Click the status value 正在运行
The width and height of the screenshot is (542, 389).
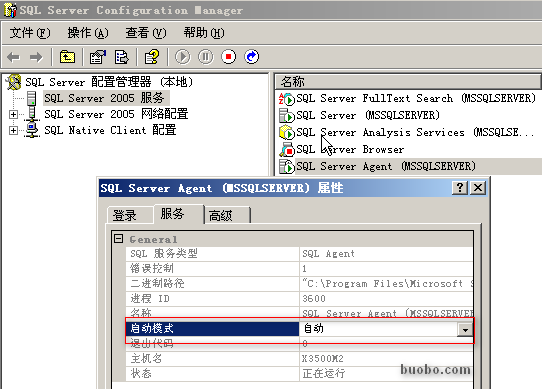[324, 374]
